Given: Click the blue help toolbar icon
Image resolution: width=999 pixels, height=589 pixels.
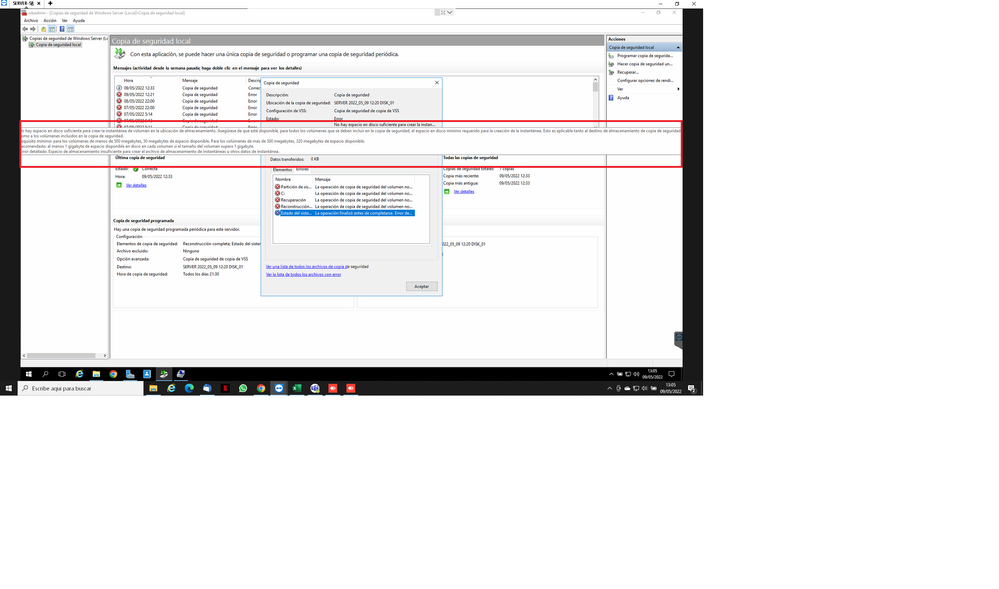Looking at the screenshot, I should click(62, 29).
